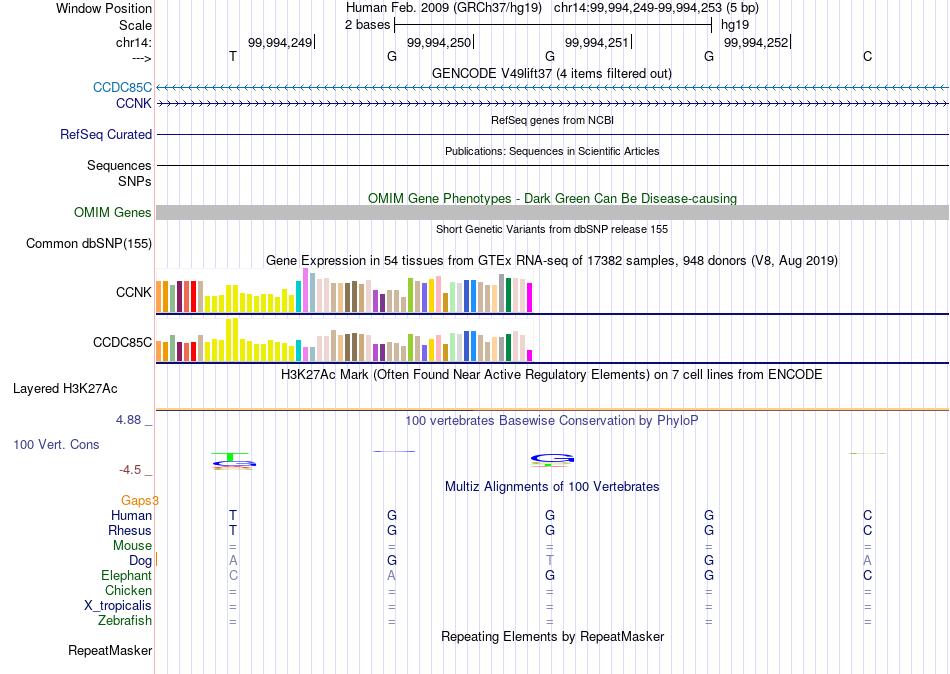Select the Dog species label
The image size is (950, 674).
coord(141,561)
